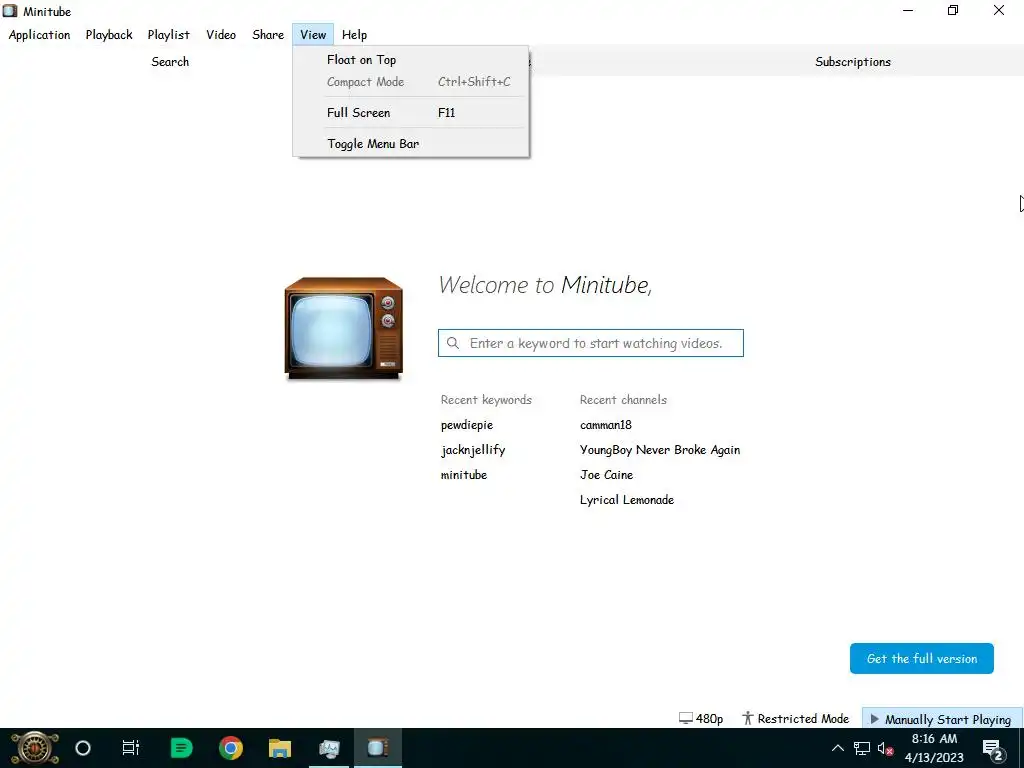Open the Help menu
1024x768 pixels.
pyautogui.click(x=355, y=35)
